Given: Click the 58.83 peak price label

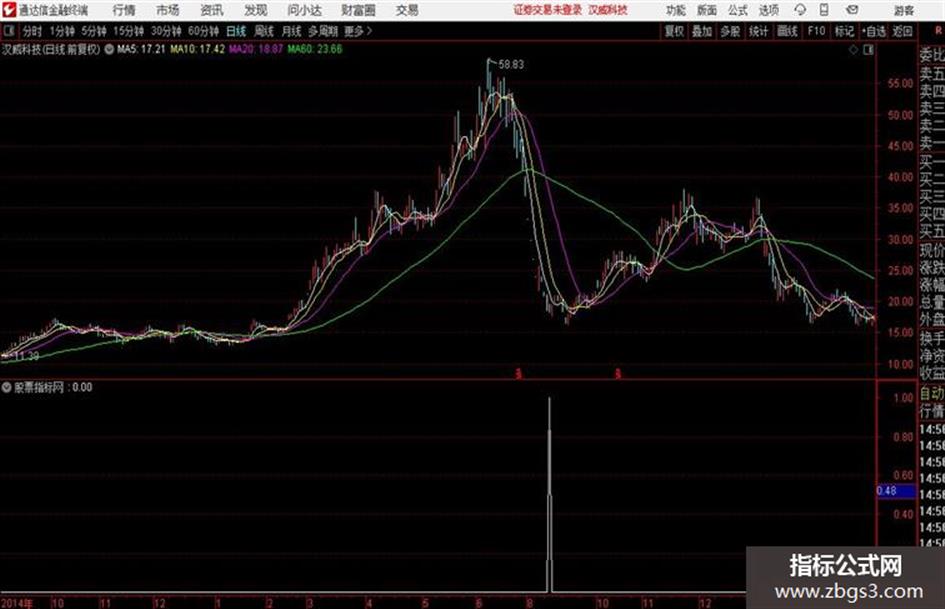Looking at the screenshot, I should click(511, 65).
